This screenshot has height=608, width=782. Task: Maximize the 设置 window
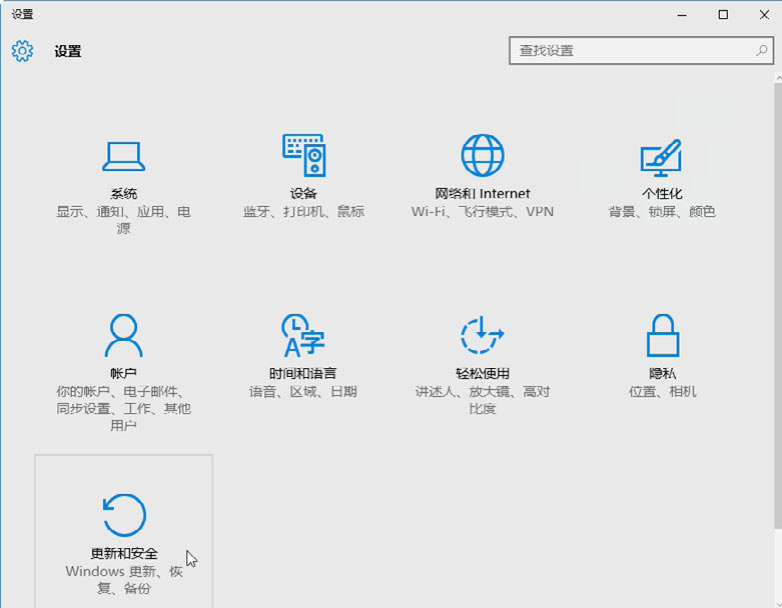(x=723, y=14)
